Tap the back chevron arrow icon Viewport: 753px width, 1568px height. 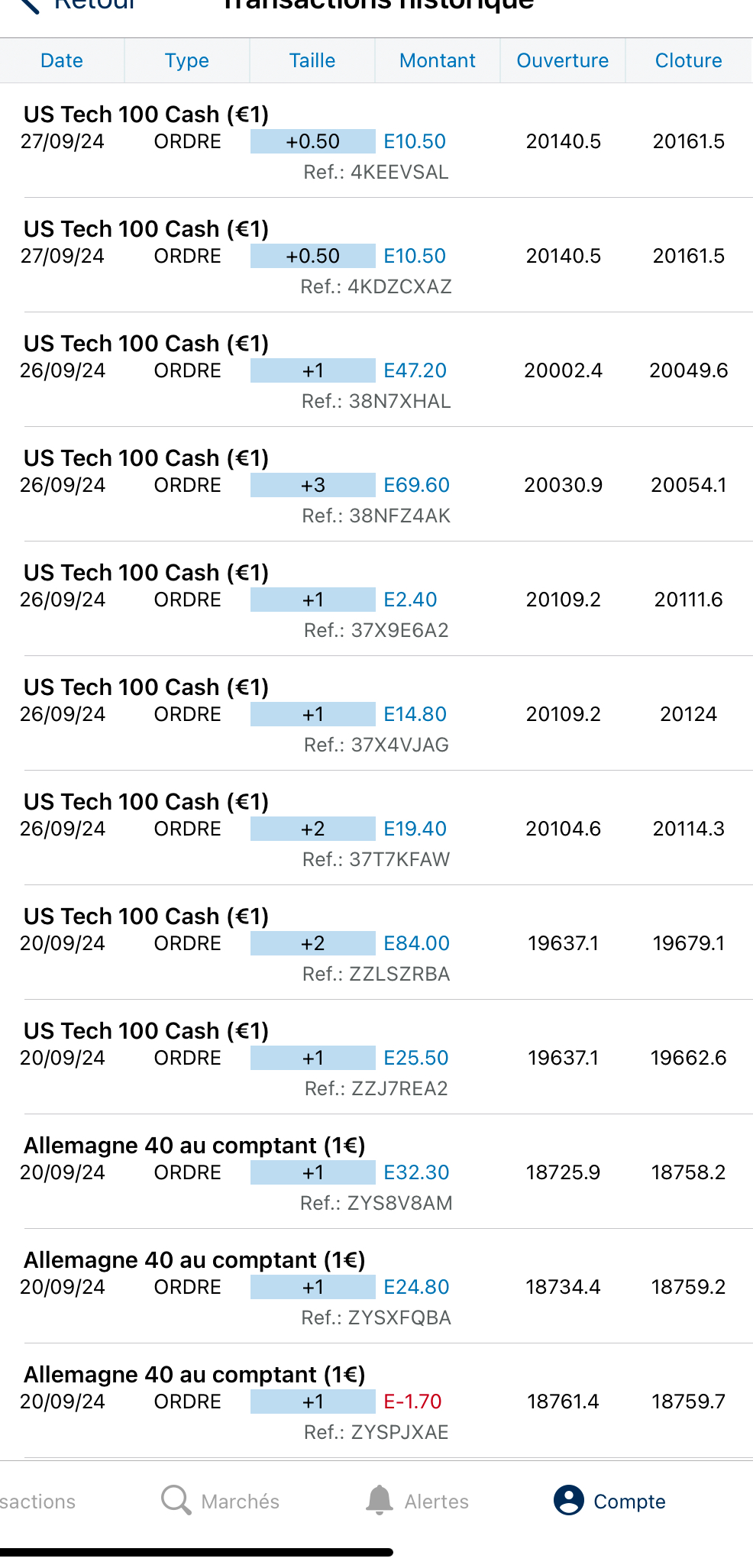[29, 6]
